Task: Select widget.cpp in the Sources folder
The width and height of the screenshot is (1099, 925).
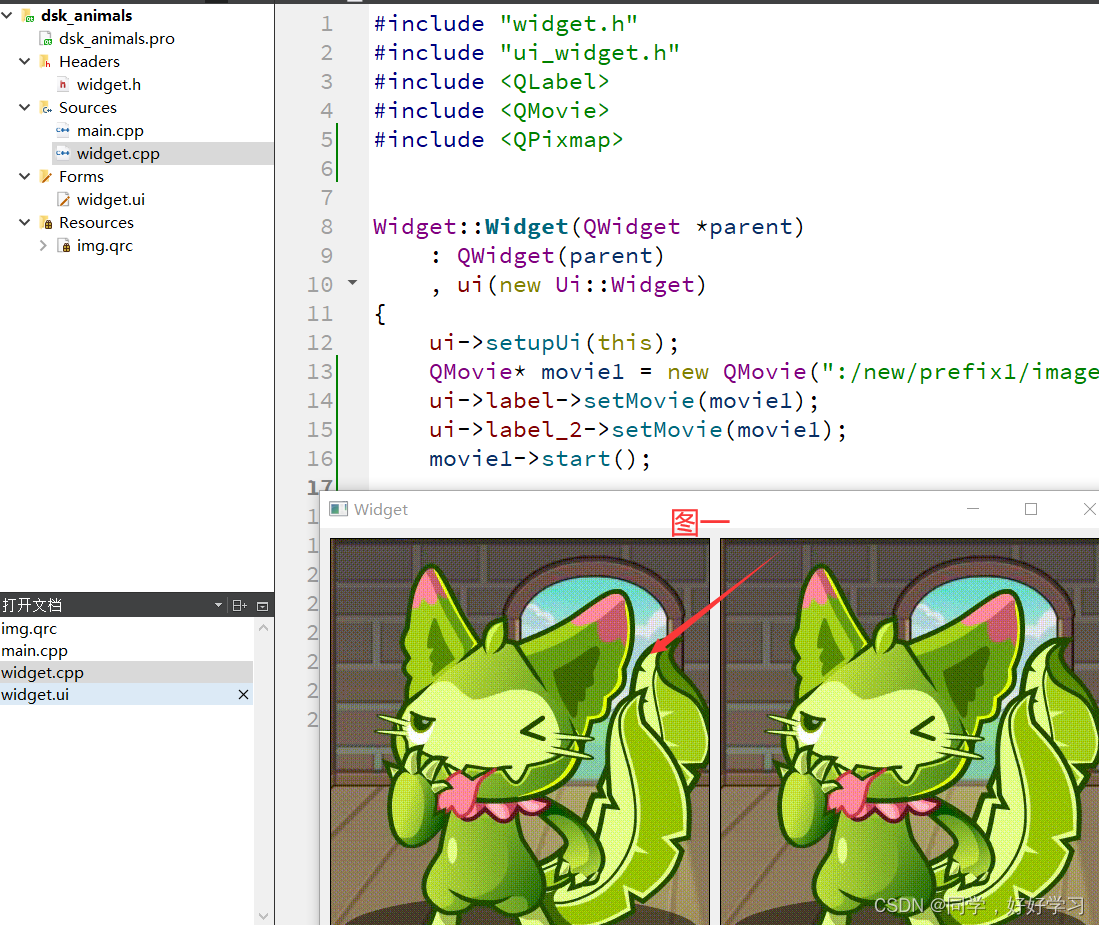Action: point(118,153)
